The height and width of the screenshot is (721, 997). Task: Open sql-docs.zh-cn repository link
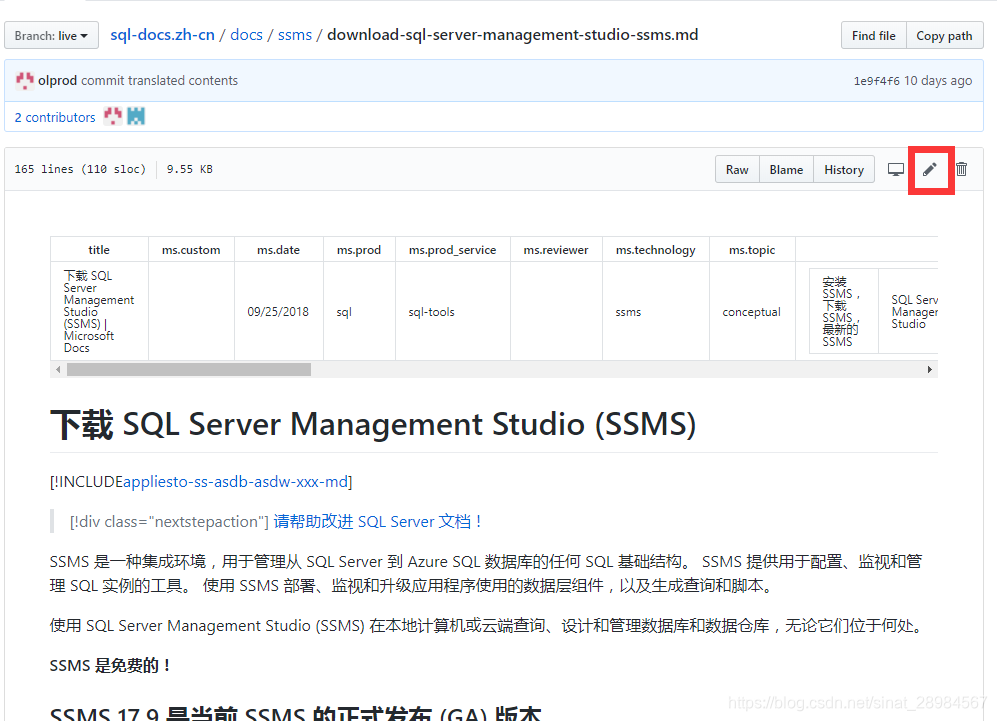click(162, 34)
